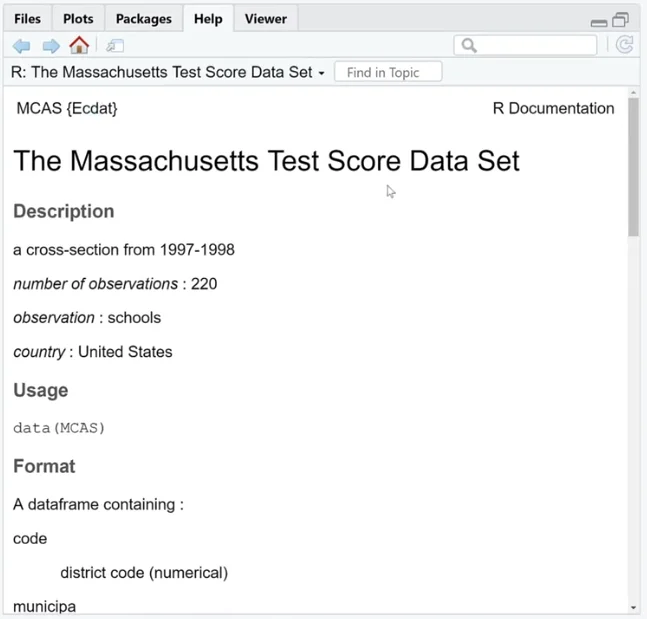The width and height of the screenshot is (647, 619).
Task: Show help topic in new window icon
Action: (115, 46)
